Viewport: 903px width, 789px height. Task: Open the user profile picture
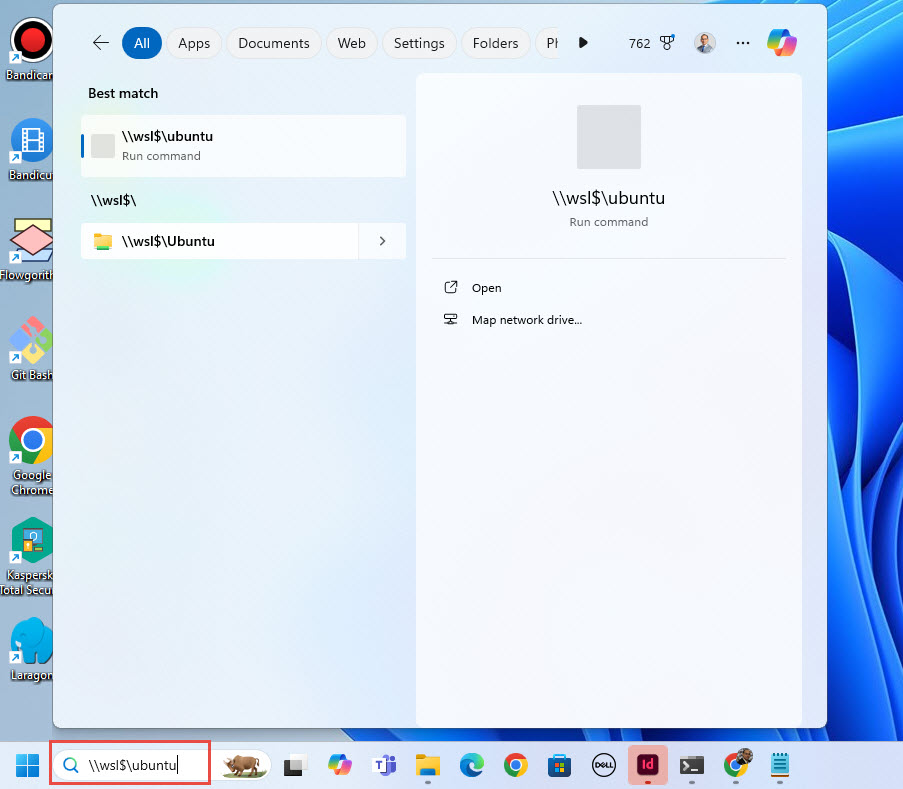(705, 43)
